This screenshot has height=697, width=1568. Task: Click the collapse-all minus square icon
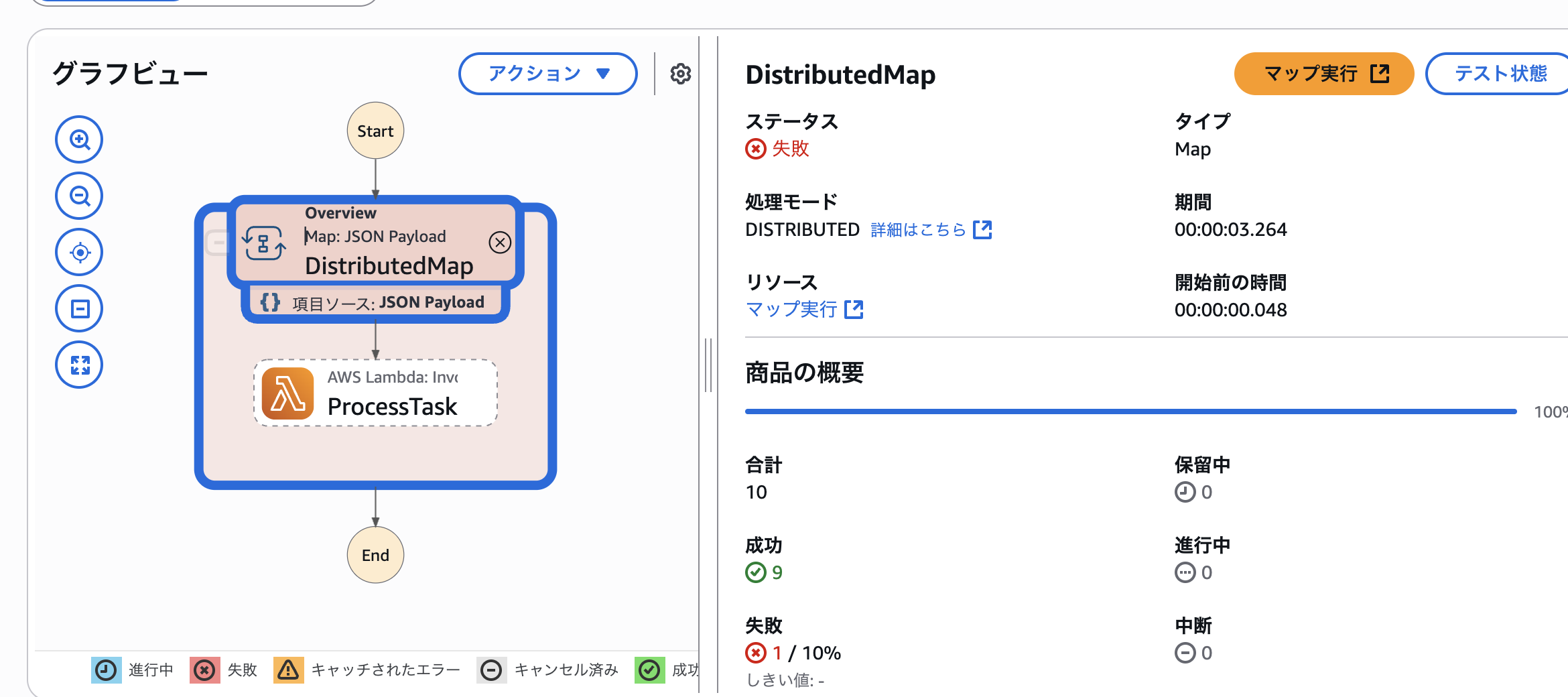(x=79, y=308)
